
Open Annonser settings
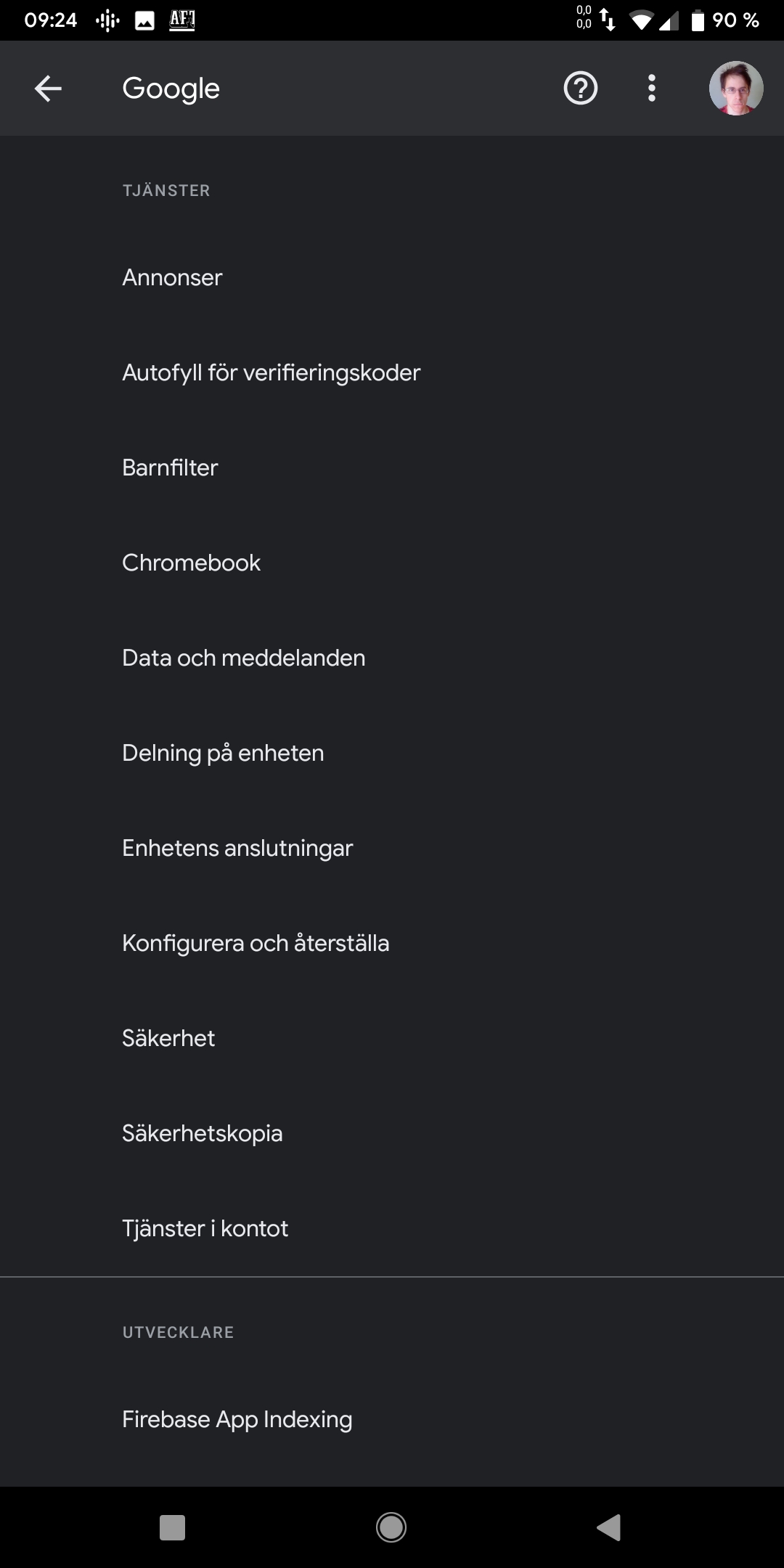pos(392,277)
